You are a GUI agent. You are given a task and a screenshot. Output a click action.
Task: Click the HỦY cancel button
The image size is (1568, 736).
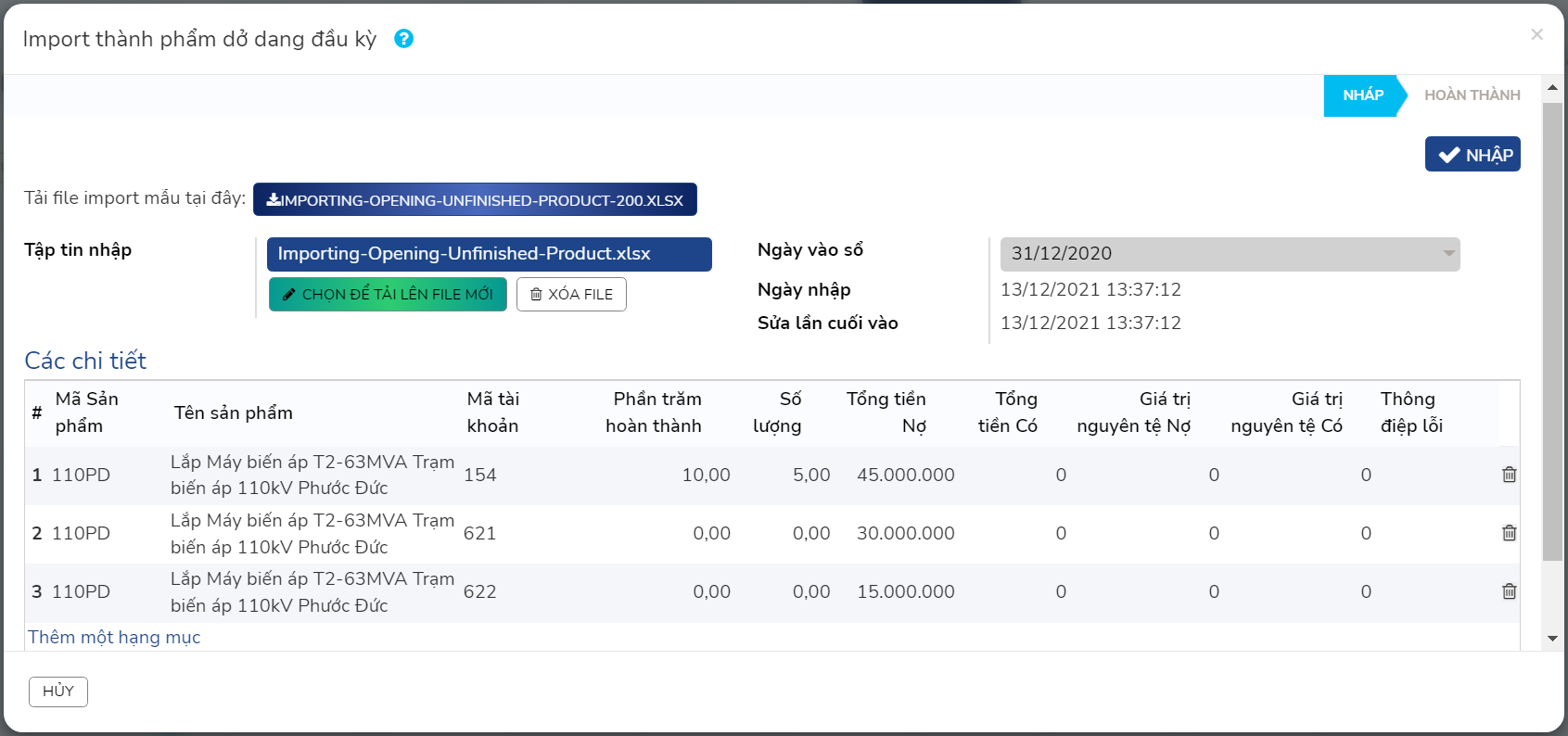[x=58, y=692]
